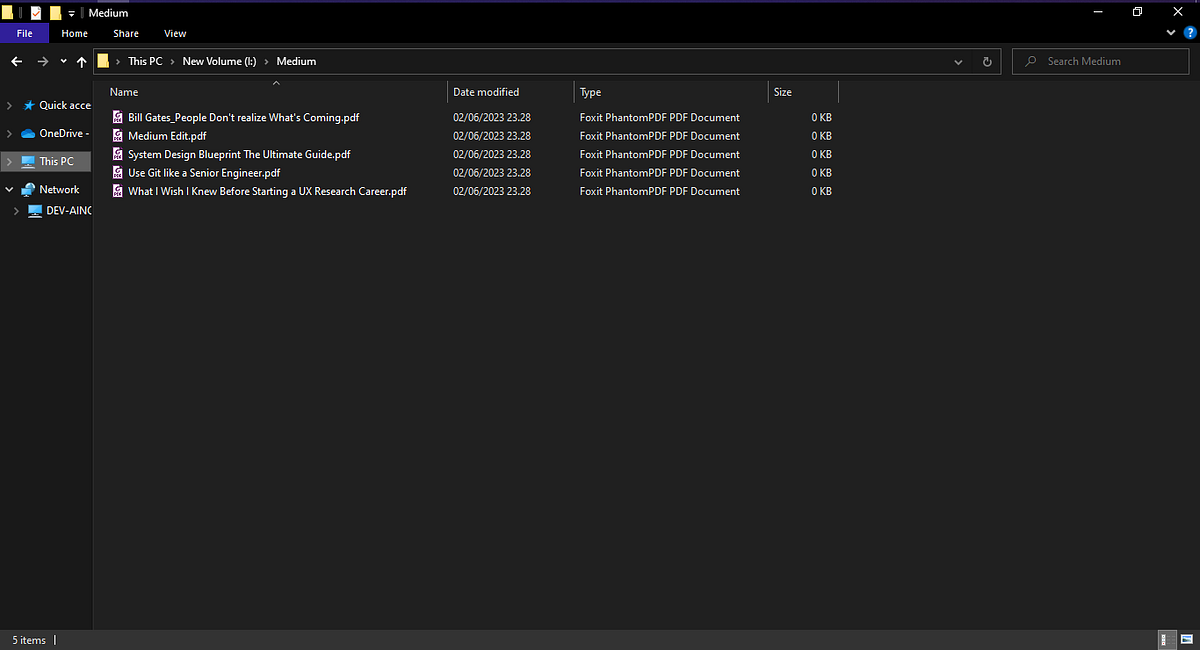This screenshot has width=1200, height=650.
Task: Open the File ribbon tab
Action: 24,33
